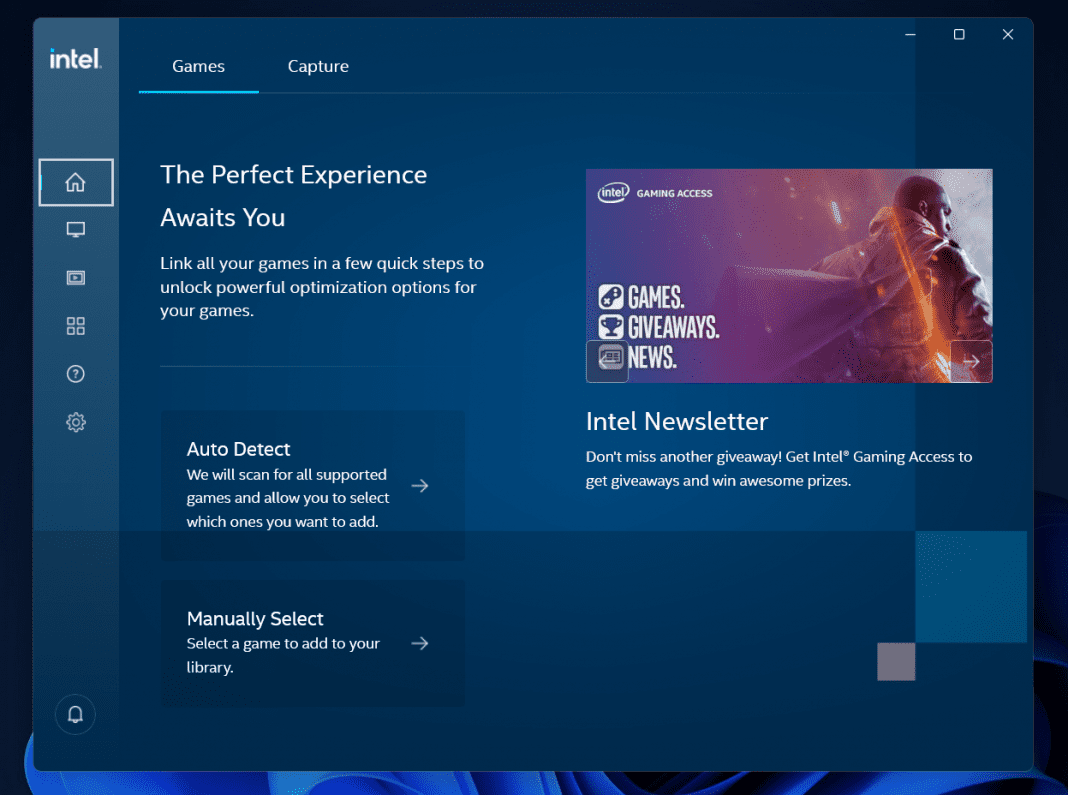Select the Games tab

pos(197,66)
